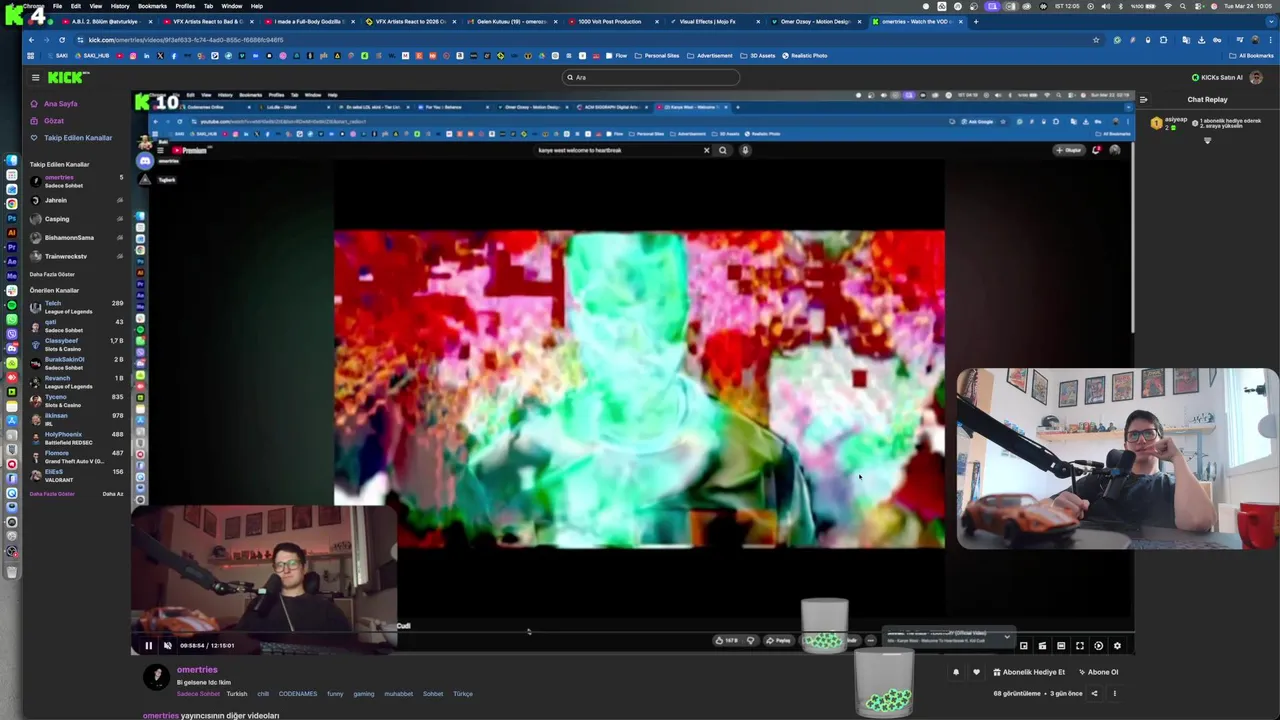Open Kick player settings gear
Viewport: 1280px width, 720px height.
(x=1117, y=646)
